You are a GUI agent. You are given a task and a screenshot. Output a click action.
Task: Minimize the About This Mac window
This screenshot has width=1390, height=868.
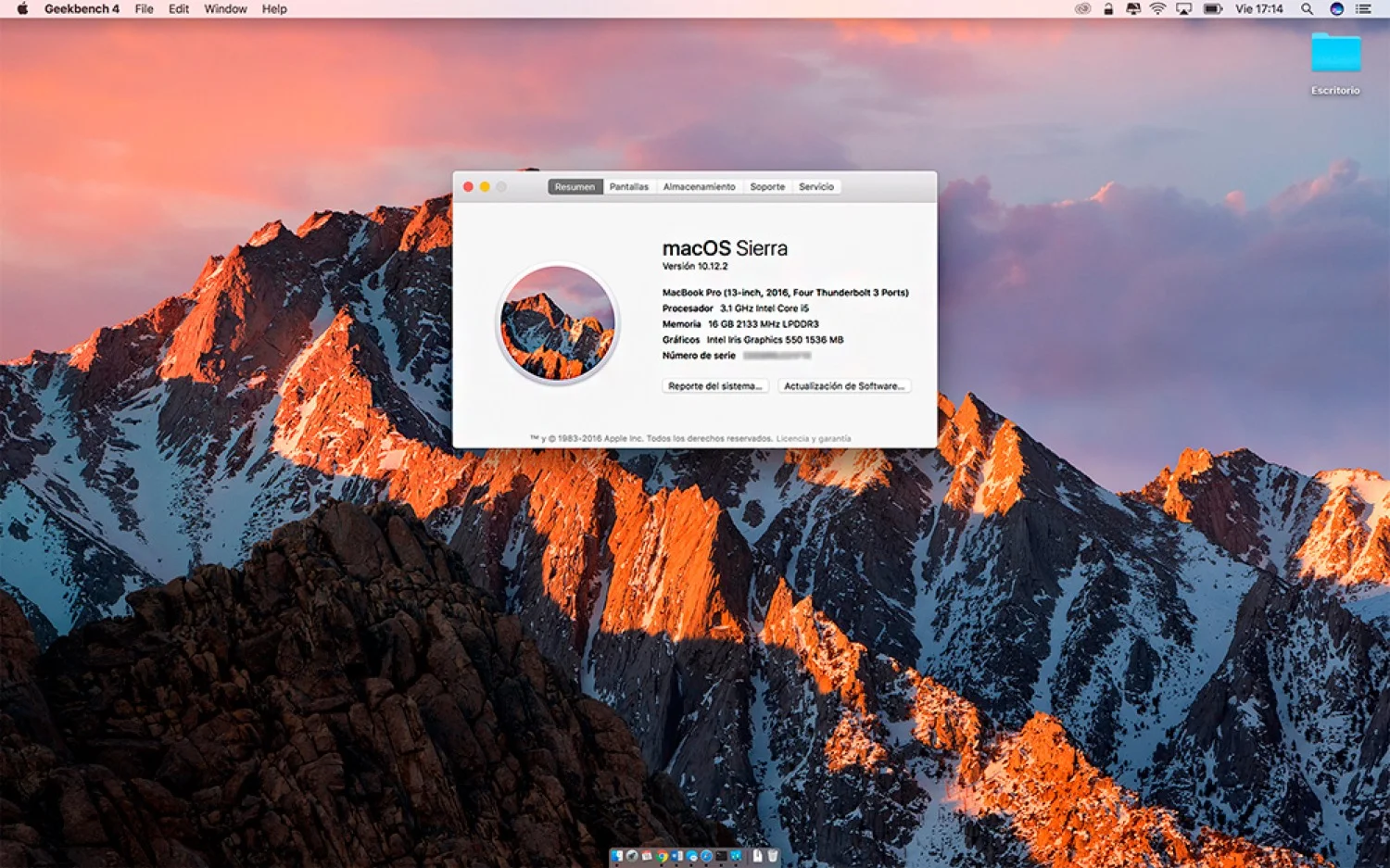click(x=485, y=187)
